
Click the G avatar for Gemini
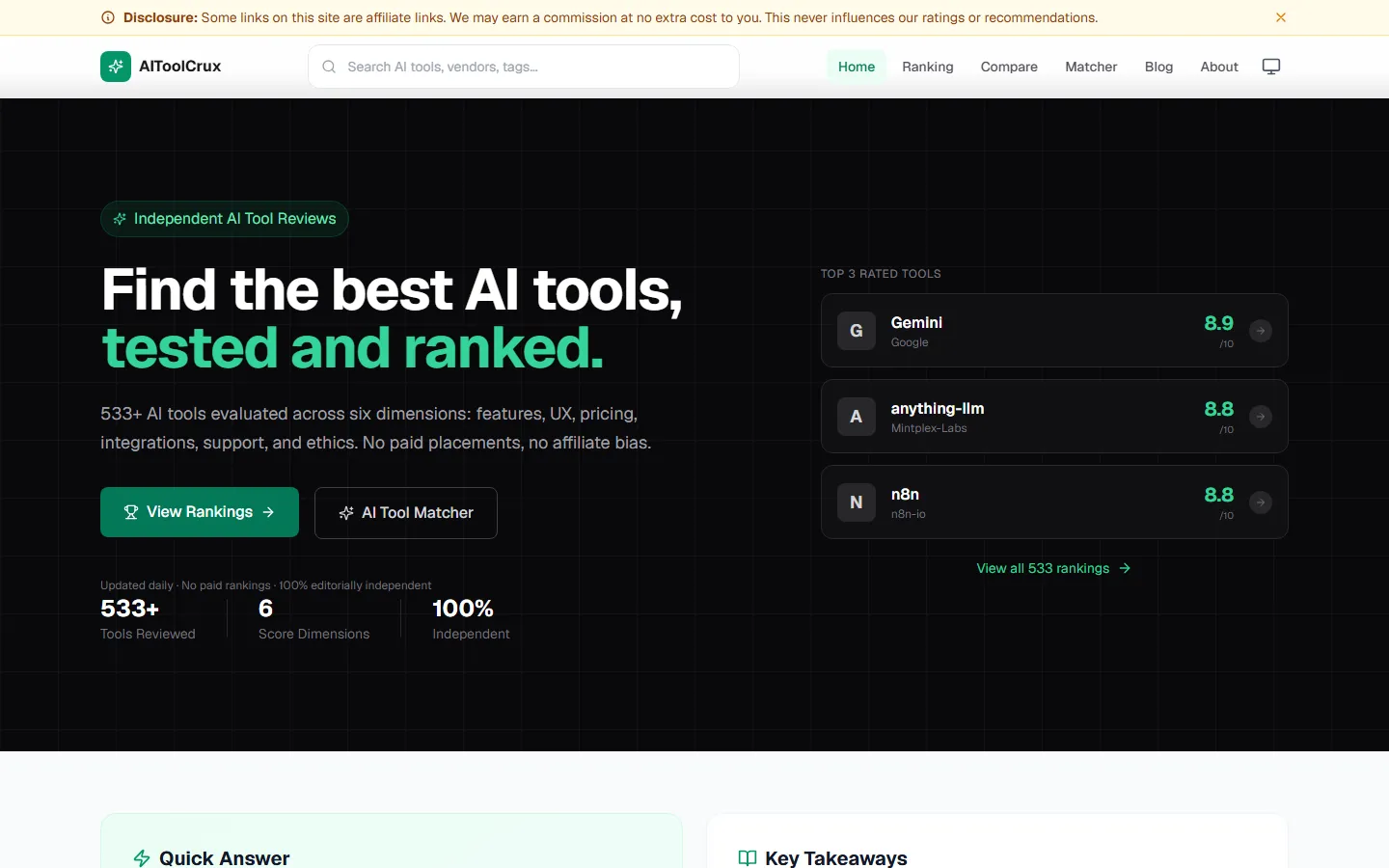(x=857, y=331)
